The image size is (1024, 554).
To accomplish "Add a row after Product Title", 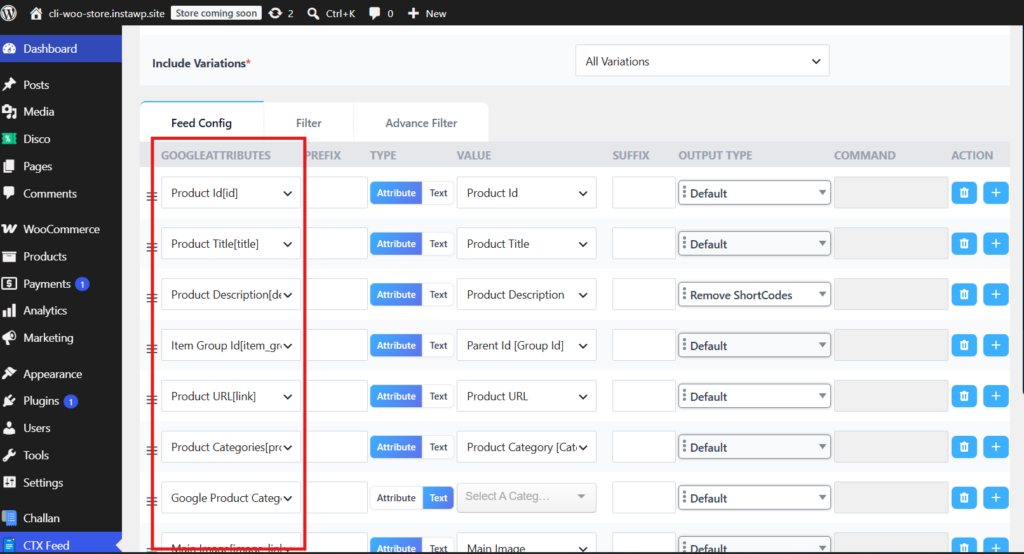I will point(996,244).
